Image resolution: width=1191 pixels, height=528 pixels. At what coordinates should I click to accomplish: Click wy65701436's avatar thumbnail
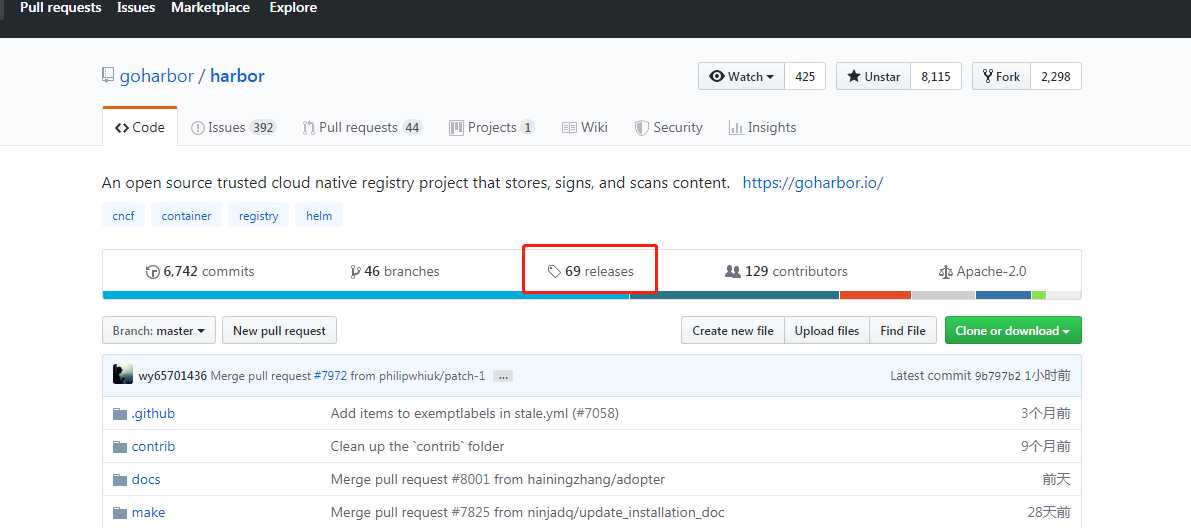123,375
